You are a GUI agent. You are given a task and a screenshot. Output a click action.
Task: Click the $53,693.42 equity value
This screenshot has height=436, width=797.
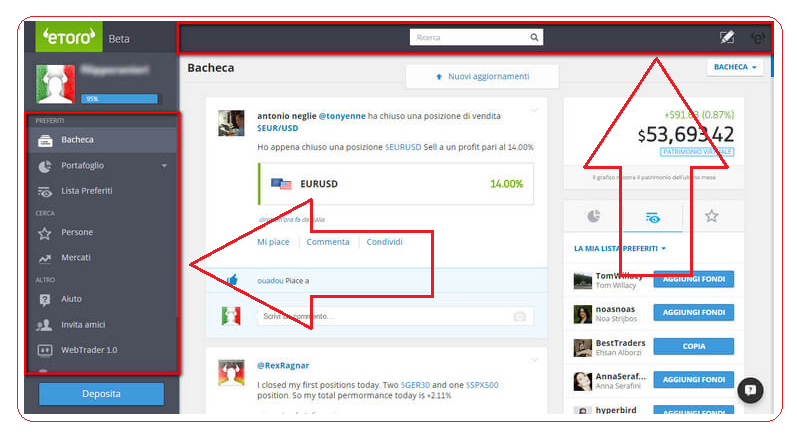pyautogui.click(x=686, y=135)
